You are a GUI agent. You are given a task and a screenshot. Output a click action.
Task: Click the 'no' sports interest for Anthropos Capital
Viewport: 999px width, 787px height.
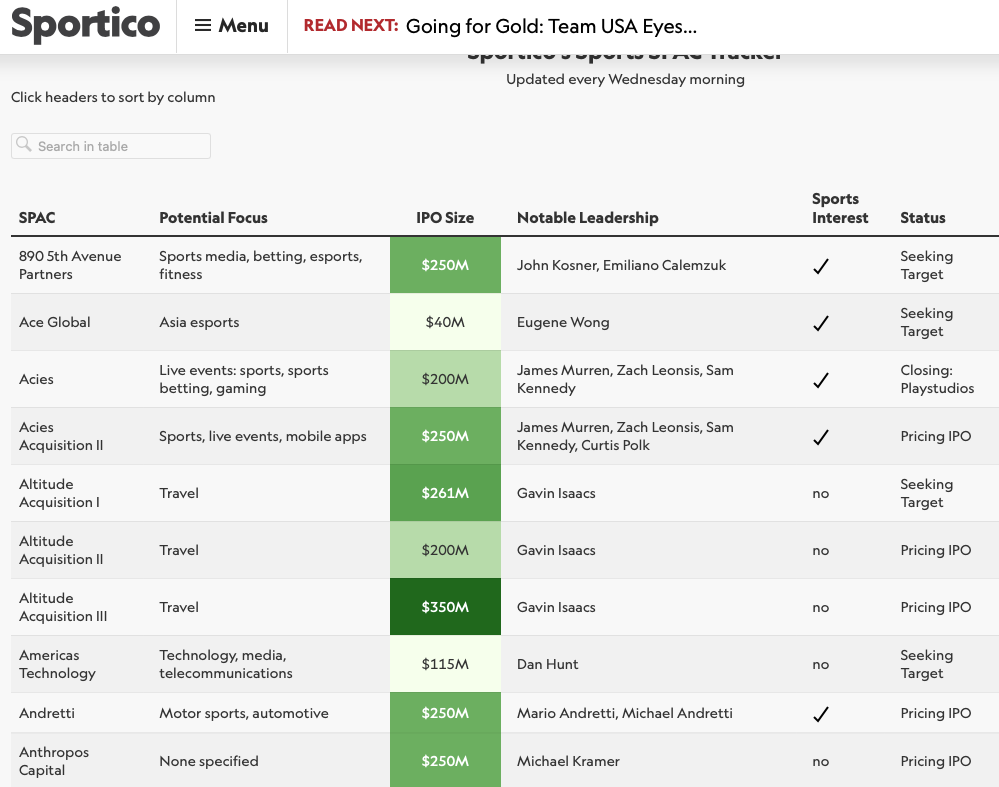821,762
